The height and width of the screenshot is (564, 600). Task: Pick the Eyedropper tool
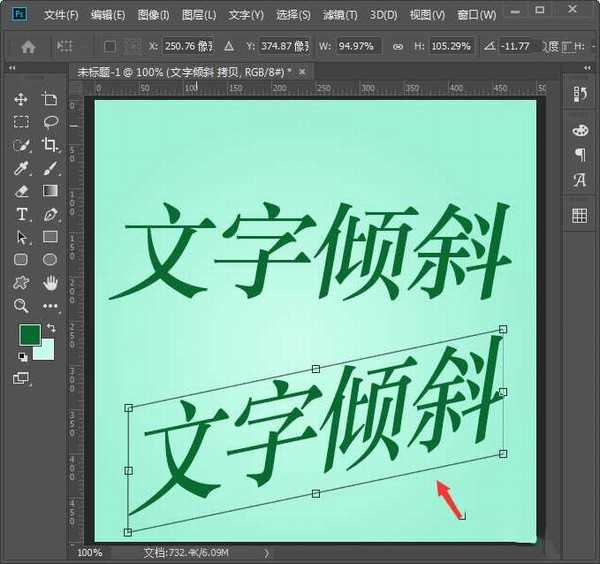pyautogui.click(x=21, y=168)
